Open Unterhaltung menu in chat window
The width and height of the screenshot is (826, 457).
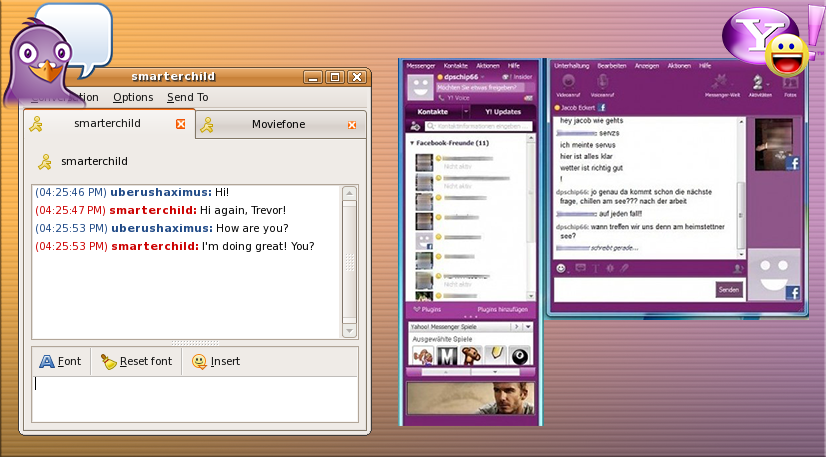(572, 66)
